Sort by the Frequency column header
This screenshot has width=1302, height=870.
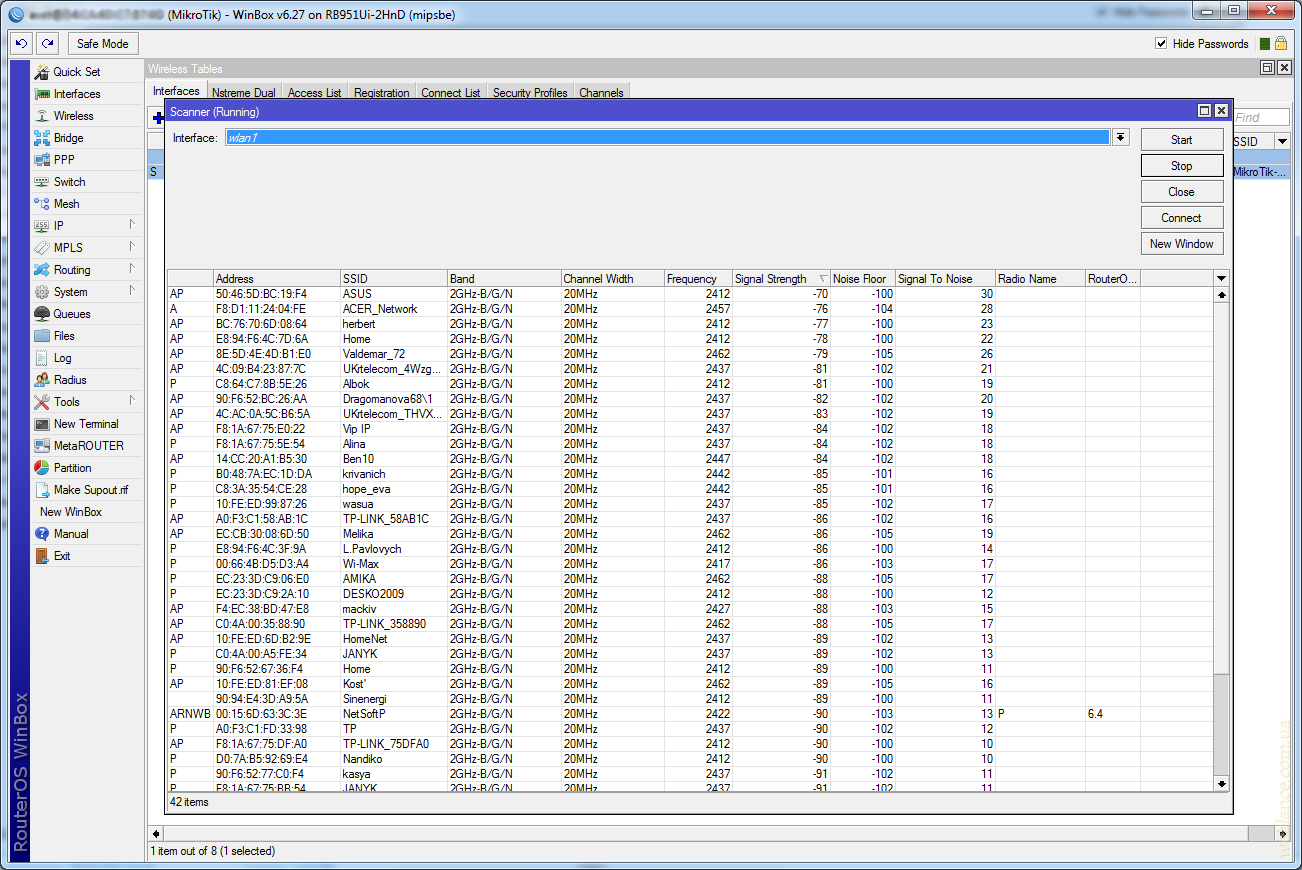point(698,279)
